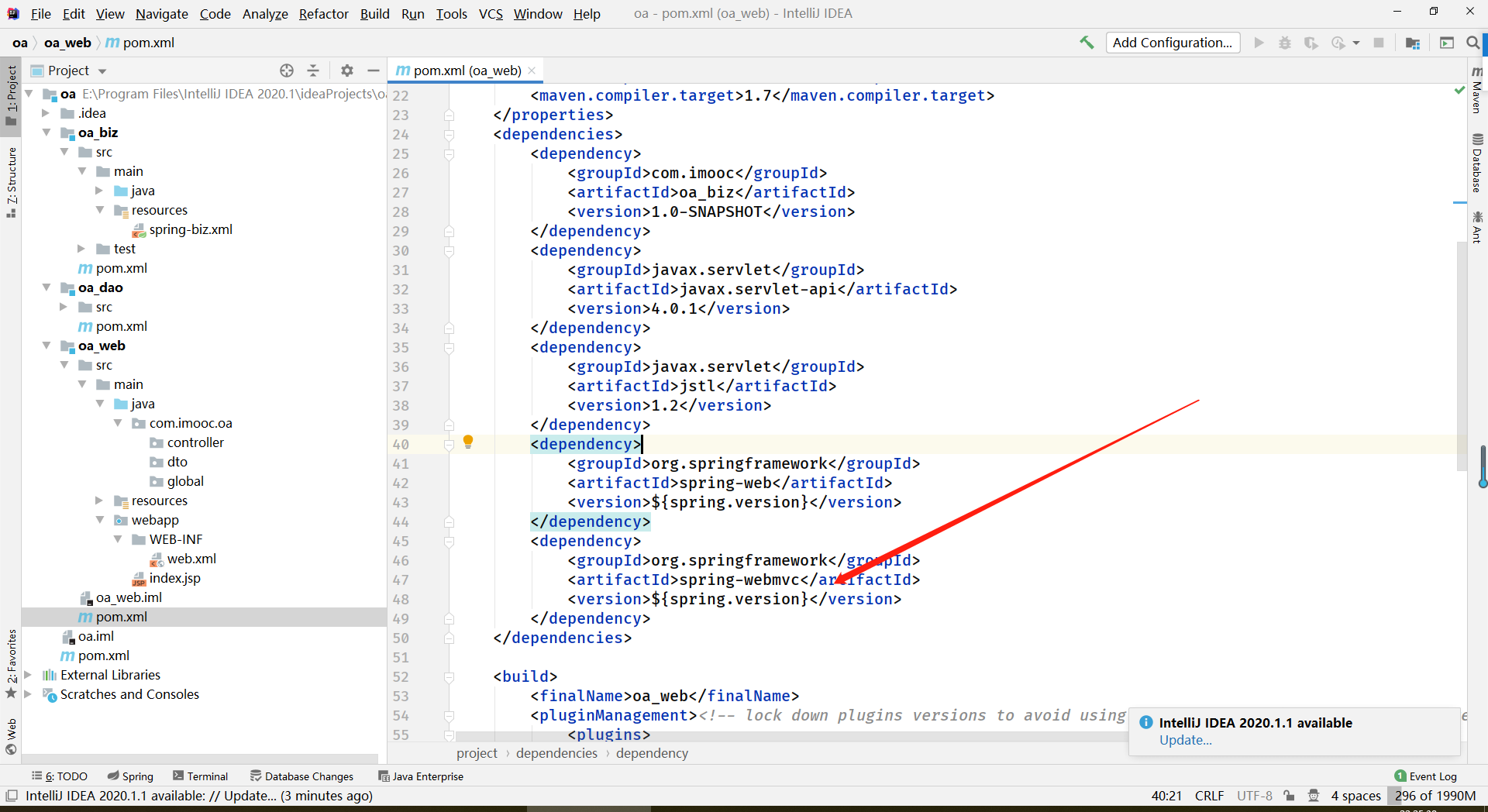Open the Favorites tool window on left sidebar

tap(12, 663)
